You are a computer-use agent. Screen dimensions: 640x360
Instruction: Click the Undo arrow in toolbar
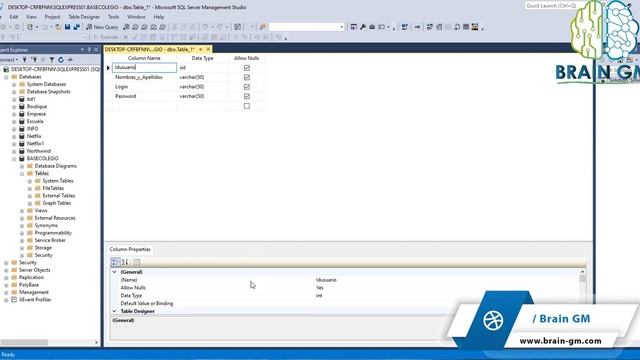205,27
